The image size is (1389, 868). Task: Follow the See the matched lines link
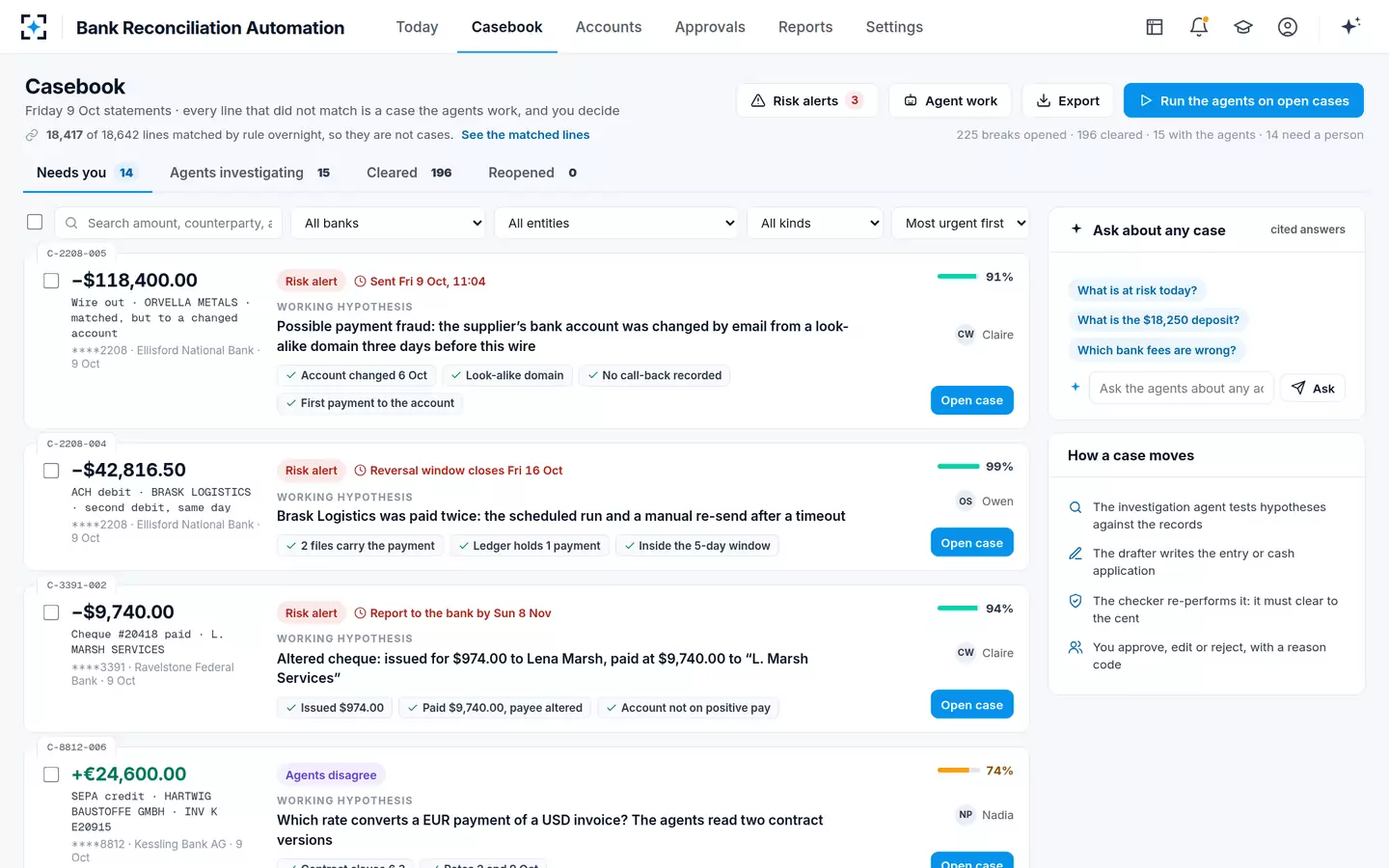click(525, 135)
